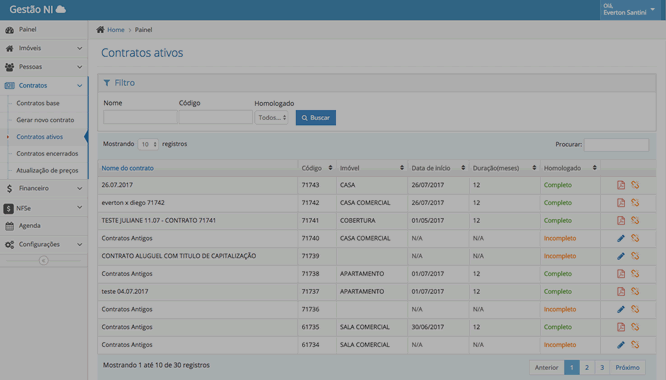Focus the Código filter input field
Image resolution: width=666 pixels, height=380 pixels.
(216, 117)
